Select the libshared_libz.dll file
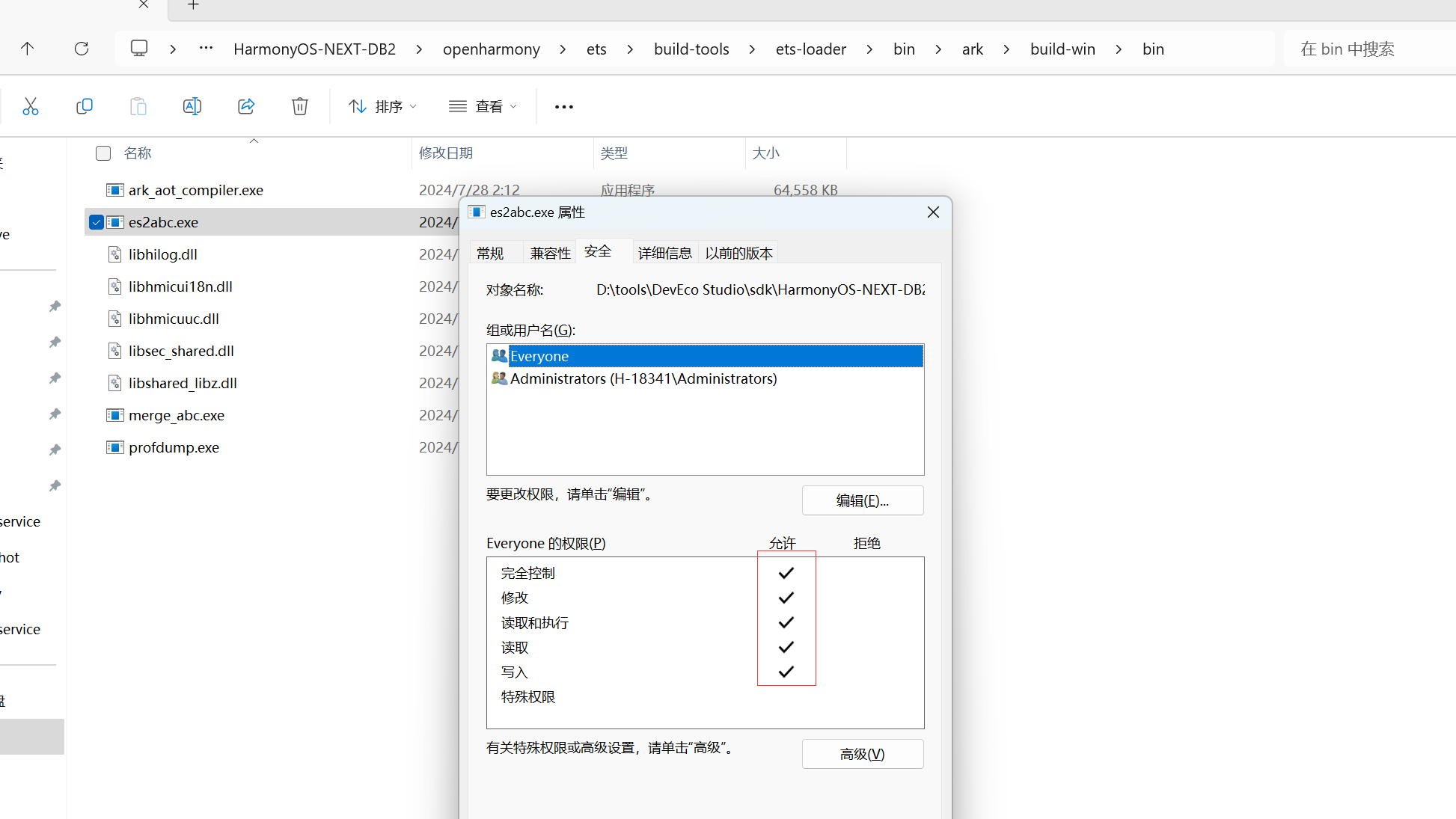The image size is (1456, 819). click(x=183, y=383)
